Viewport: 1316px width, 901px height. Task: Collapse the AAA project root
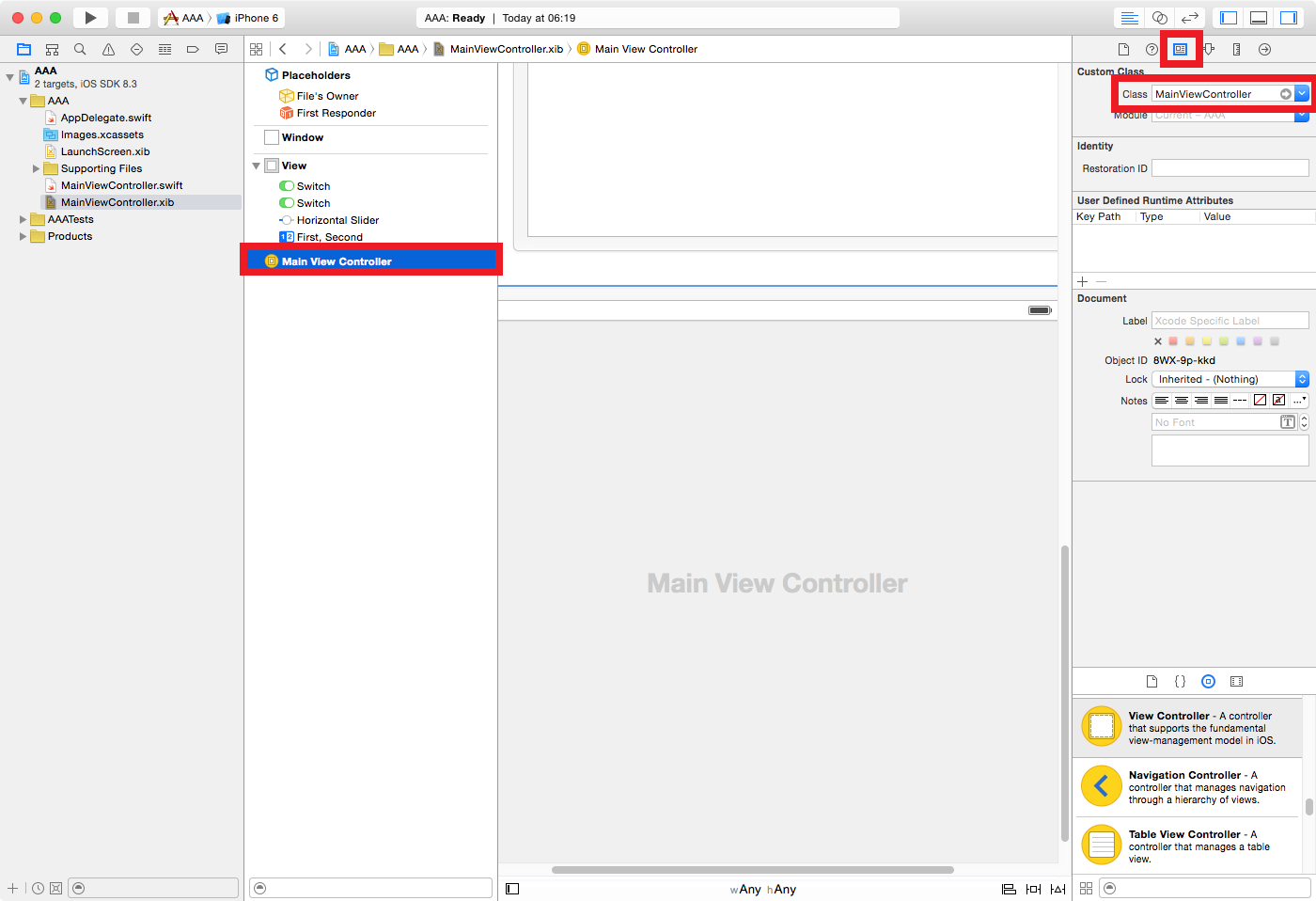coord(9,77)
